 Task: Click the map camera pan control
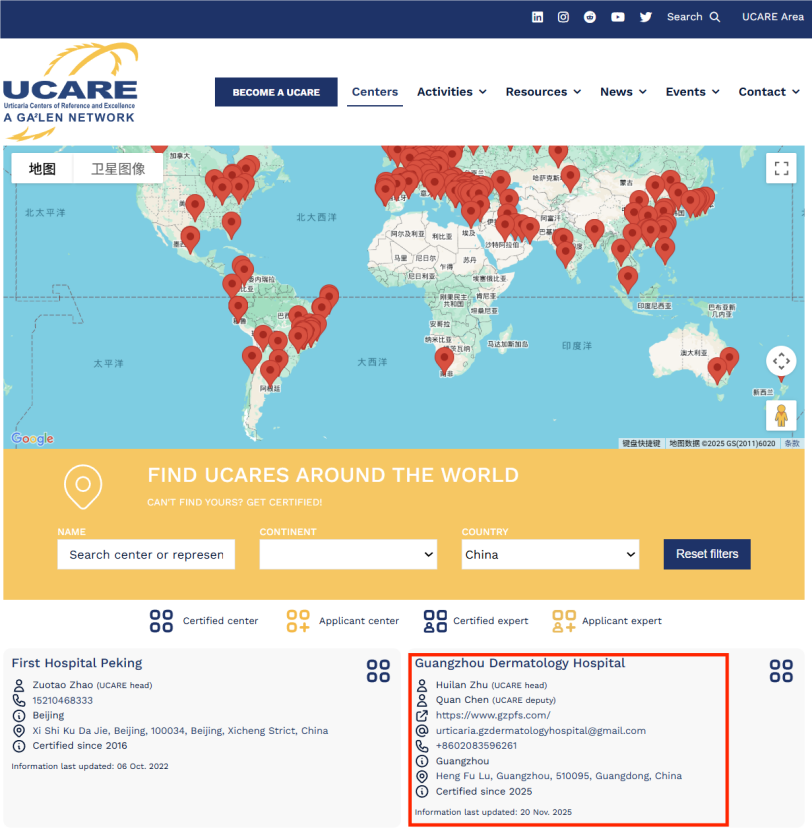pos(781,361)
